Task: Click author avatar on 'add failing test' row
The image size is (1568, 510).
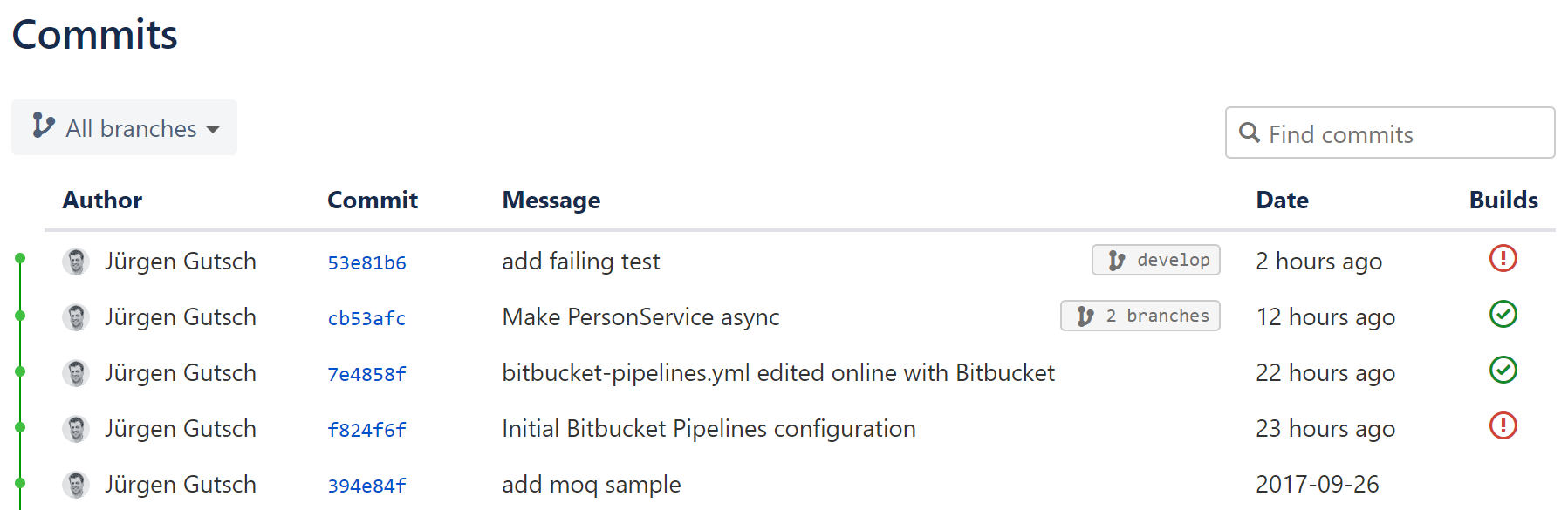Action: [76, 262]
